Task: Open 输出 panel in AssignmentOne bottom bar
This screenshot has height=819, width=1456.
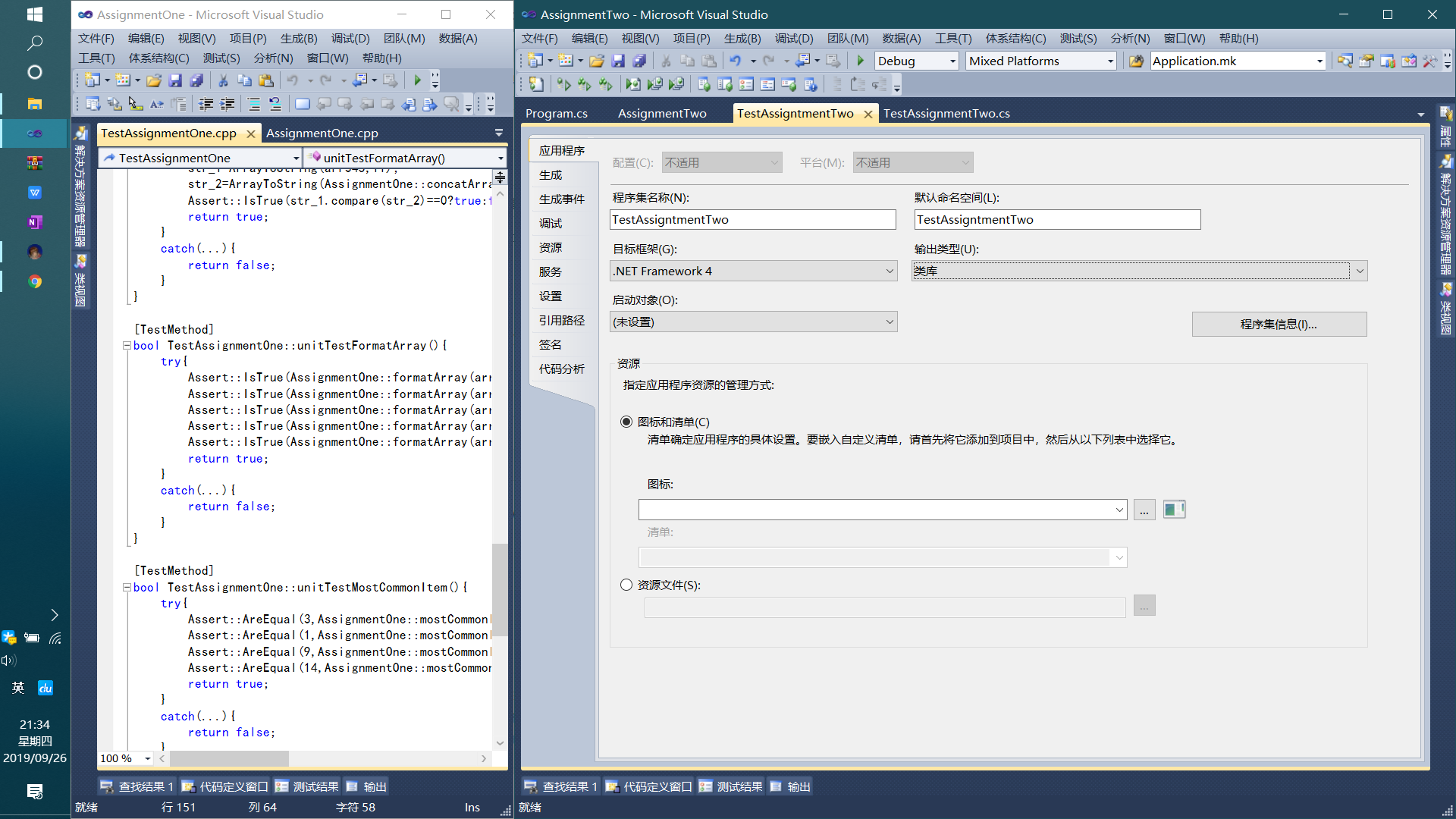Action: click(366, 786)
